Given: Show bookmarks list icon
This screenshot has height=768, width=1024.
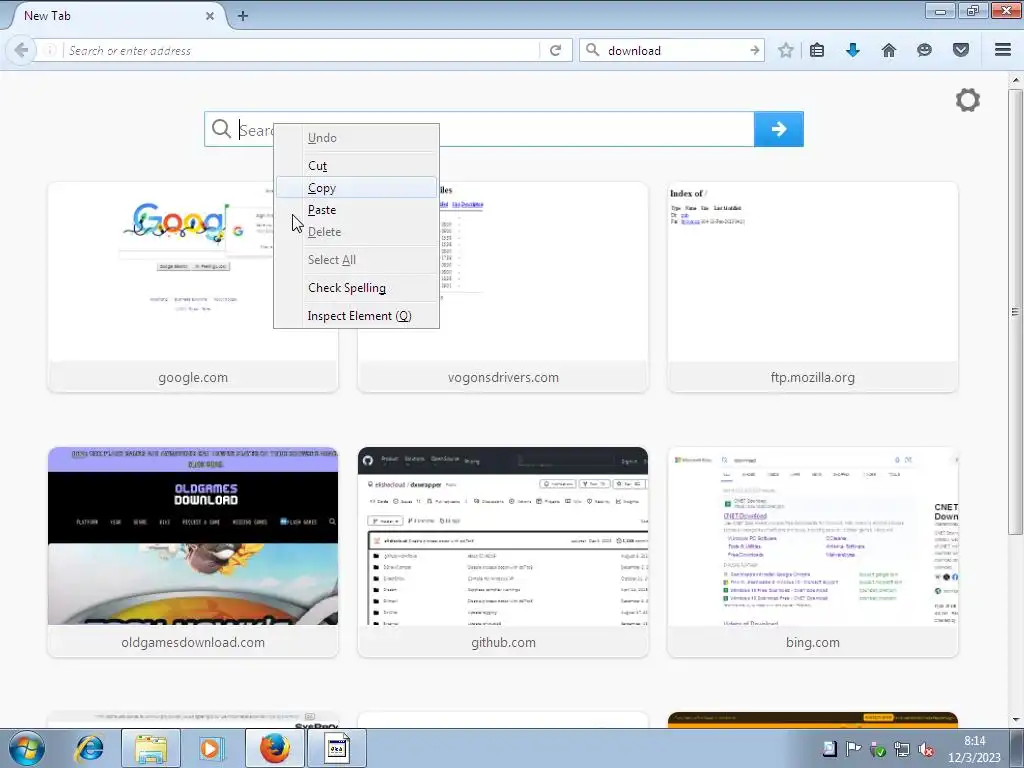Looking at the screenshot, I should tap(817, 50).
